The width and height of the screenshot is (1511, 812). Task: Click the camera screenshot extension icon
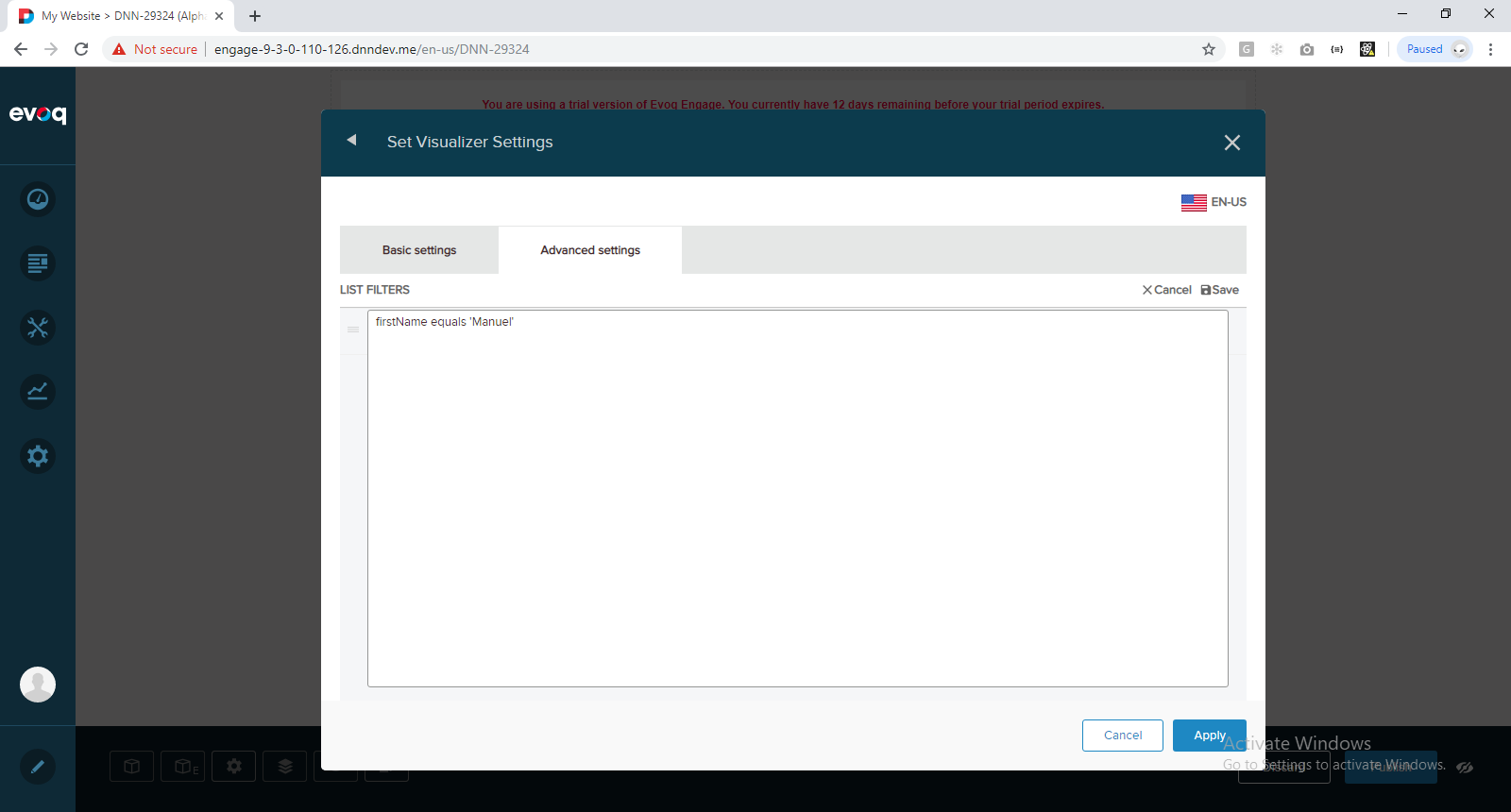pos(1307,49)
